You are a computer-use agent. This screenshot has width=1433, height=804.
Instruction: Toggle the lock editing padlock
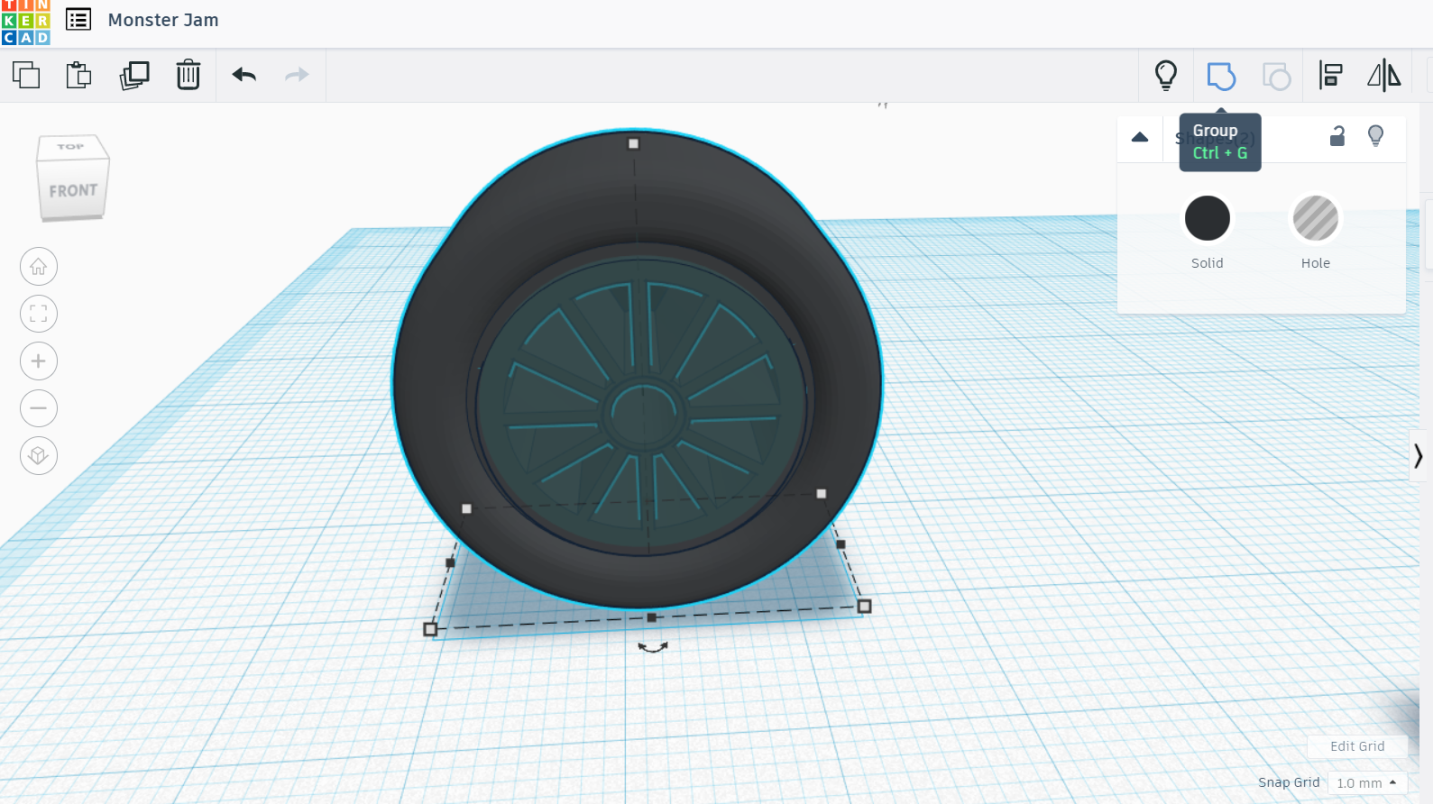(1337, 136)
